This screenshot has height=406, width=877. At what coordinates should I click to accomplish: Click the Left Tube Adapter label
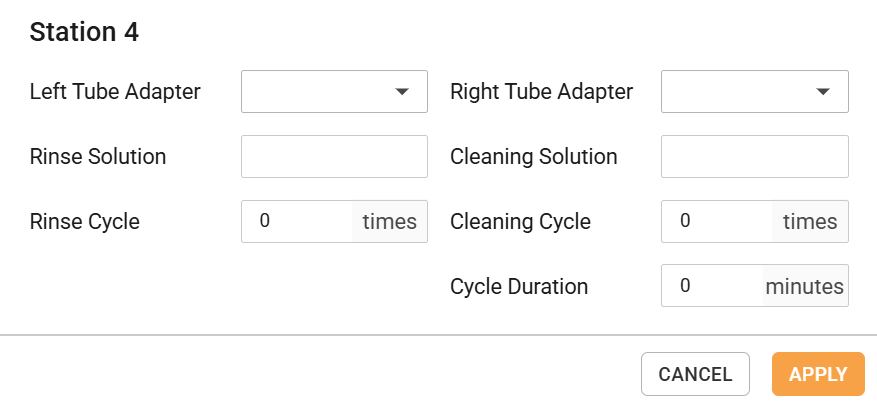click(115, 92)
